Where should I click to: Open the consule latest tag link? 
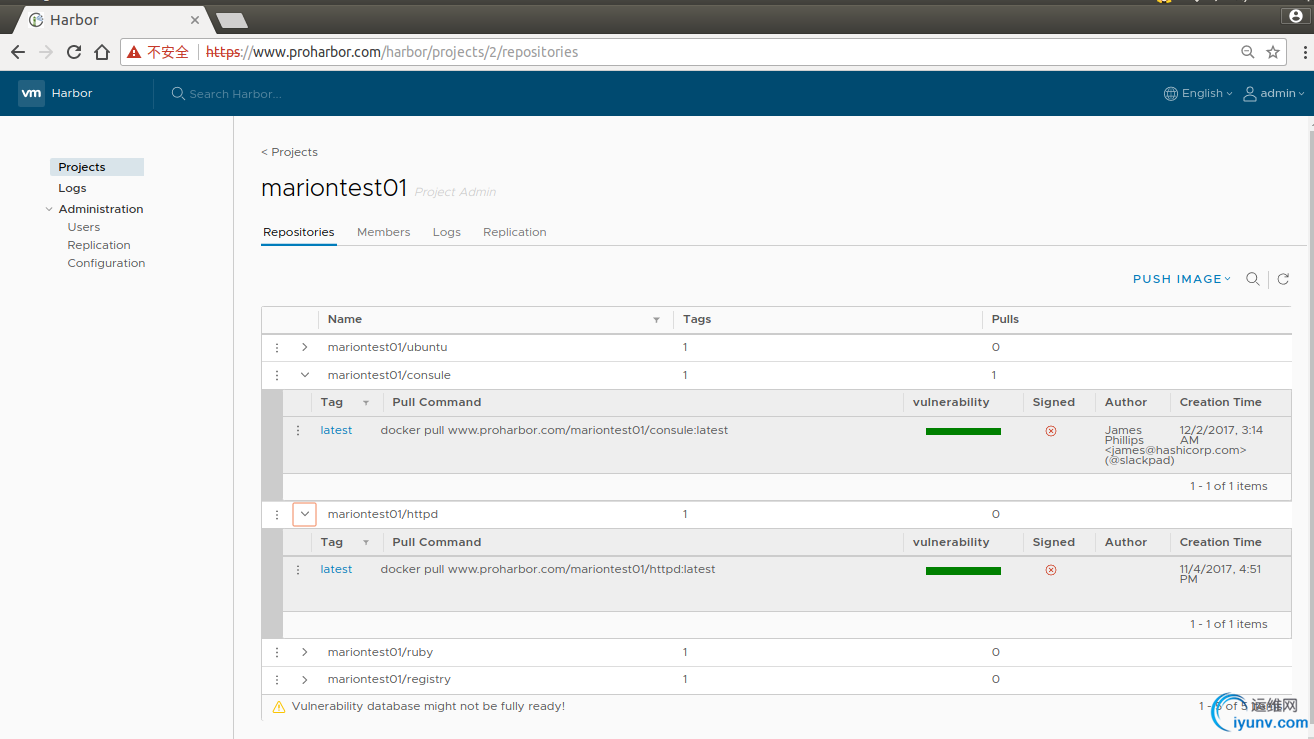336,430
